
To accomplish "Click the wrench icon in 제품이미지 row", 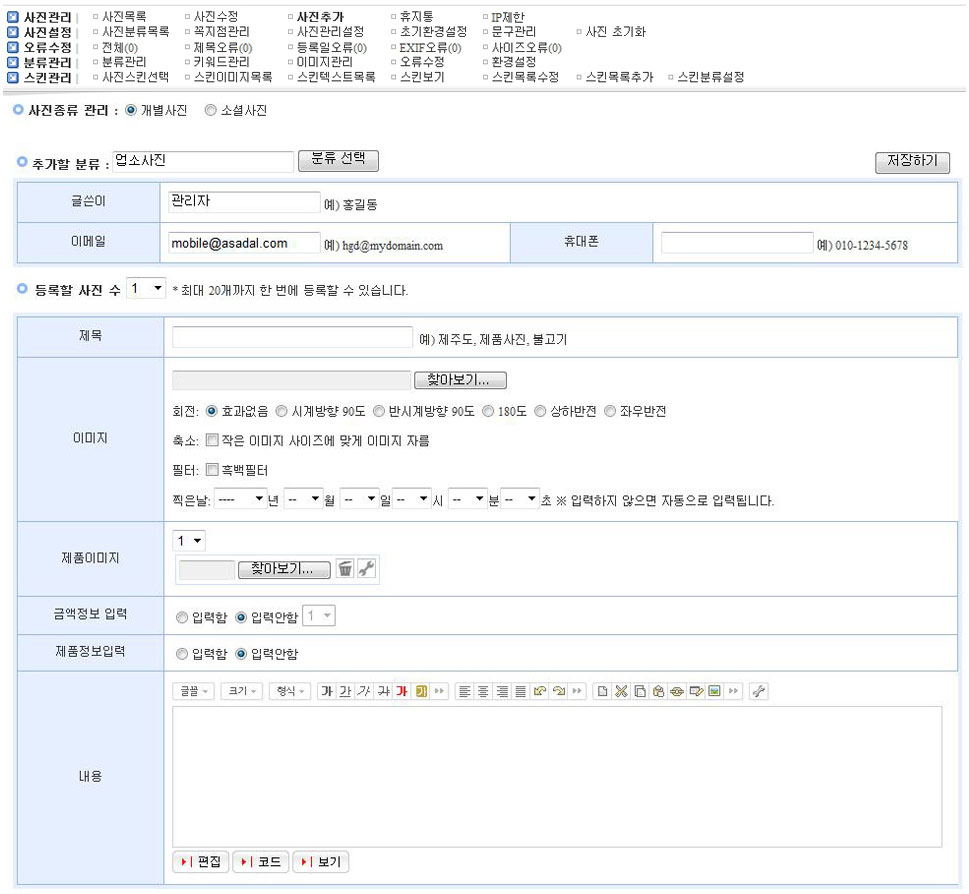I will tap(366, 569).
